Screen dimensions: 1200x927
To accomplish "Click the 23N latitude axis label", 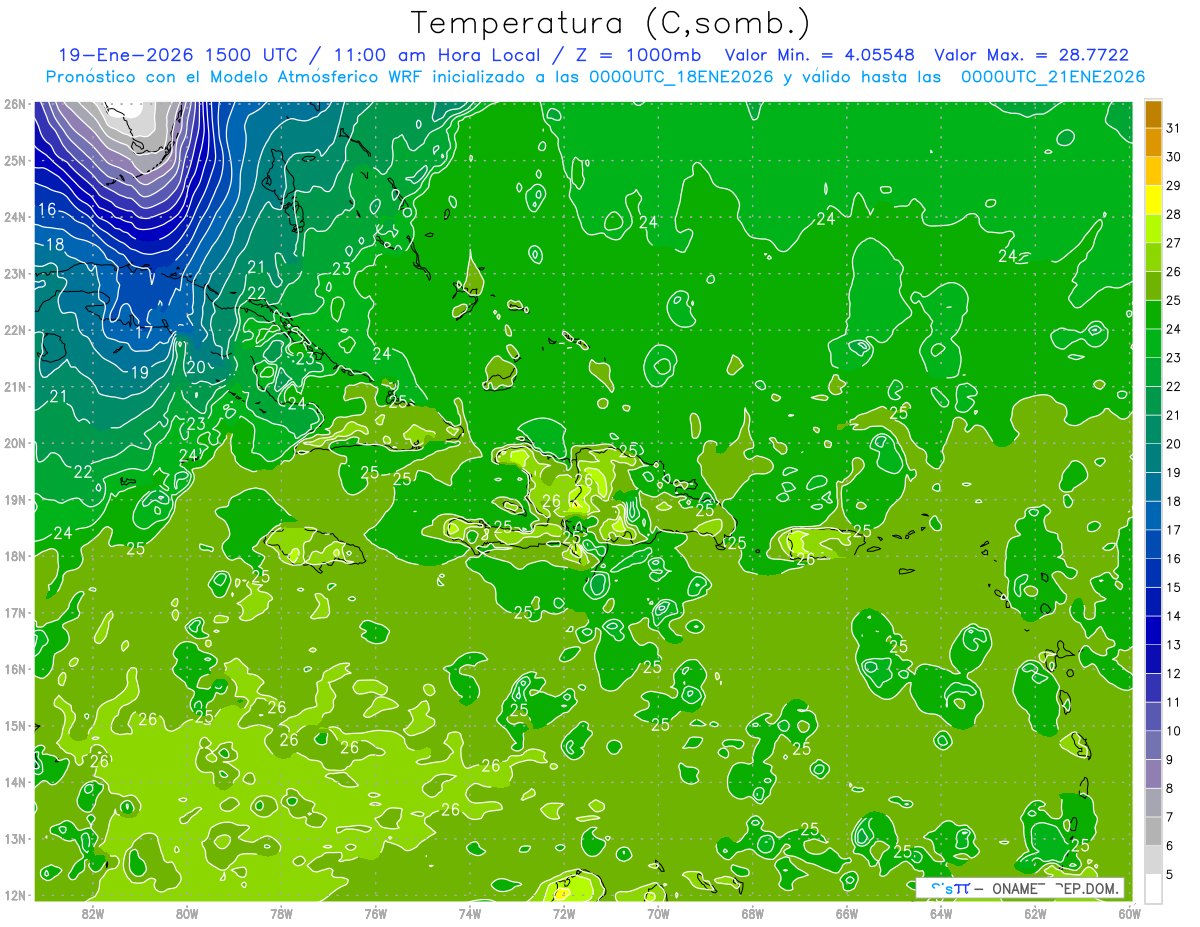I will pos(15,274).
